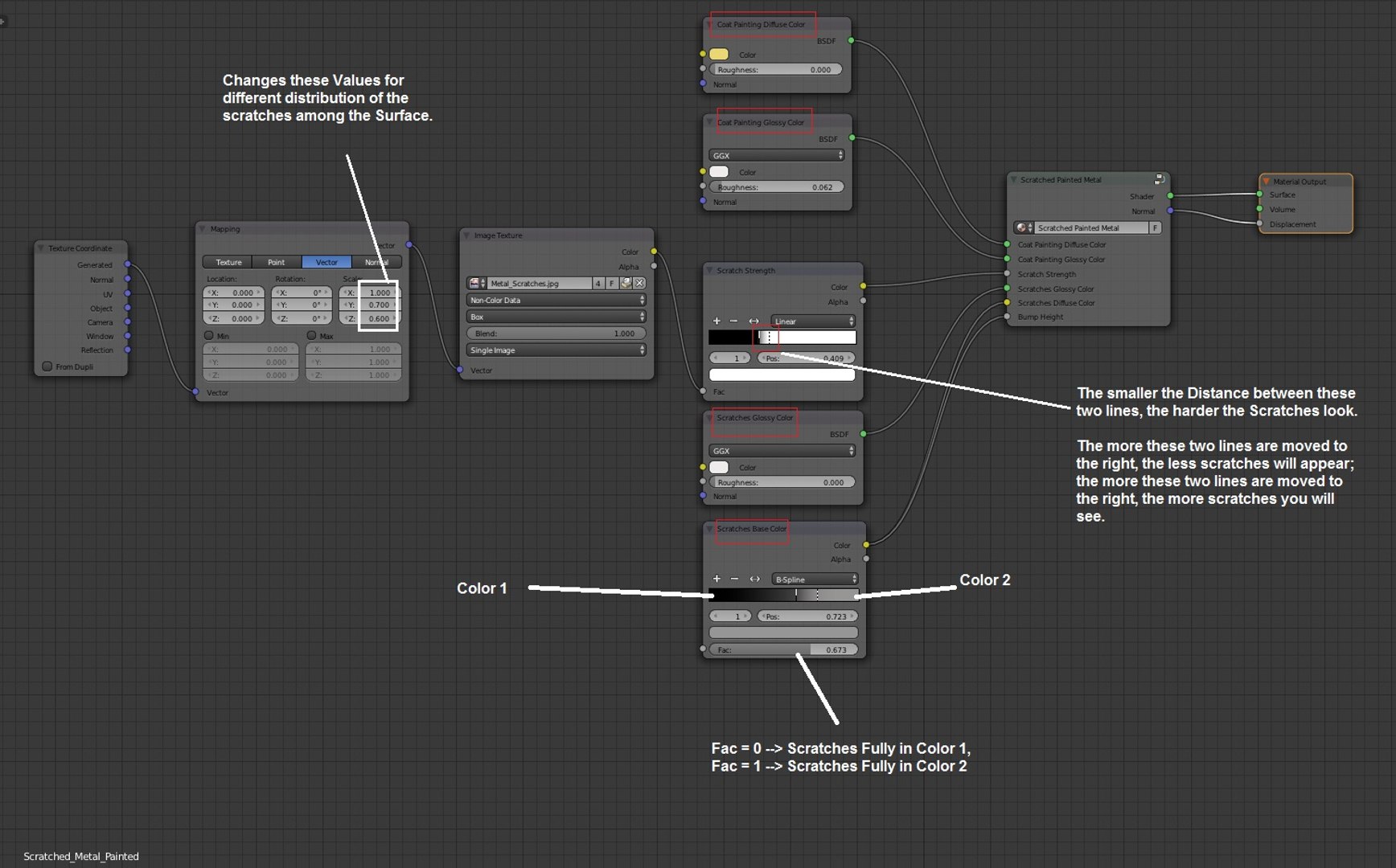Click the Surface input socket on Material Output

click(1260, 194)
